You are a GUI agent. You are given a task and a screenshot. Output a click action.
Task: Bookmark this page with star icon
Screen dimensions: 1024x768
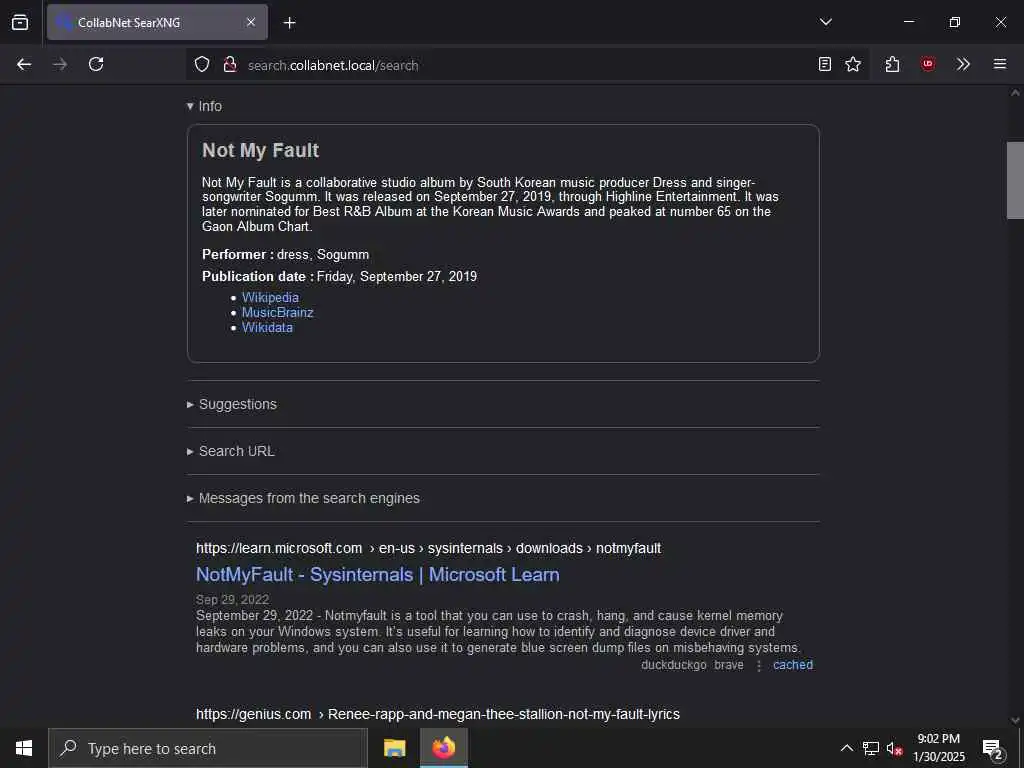[x=853, y=64]
